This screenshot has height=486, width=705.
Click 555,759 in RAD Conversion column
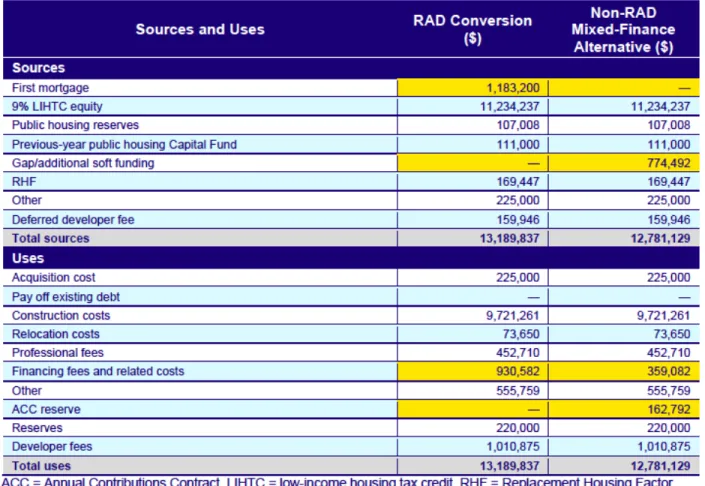point(518,391)
